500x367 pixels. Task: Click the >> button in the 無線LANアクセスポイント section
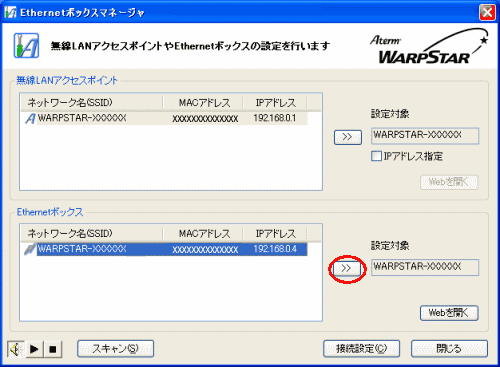coord(348,137)
